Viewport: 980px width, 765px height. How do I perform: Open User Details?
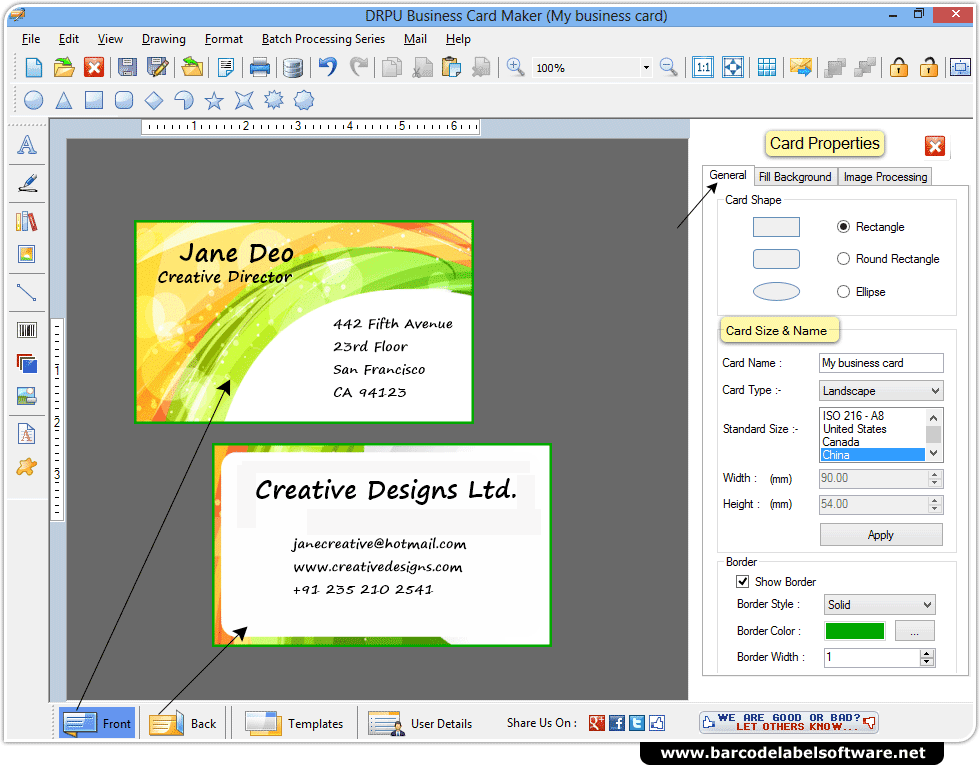tap(420, 723)
